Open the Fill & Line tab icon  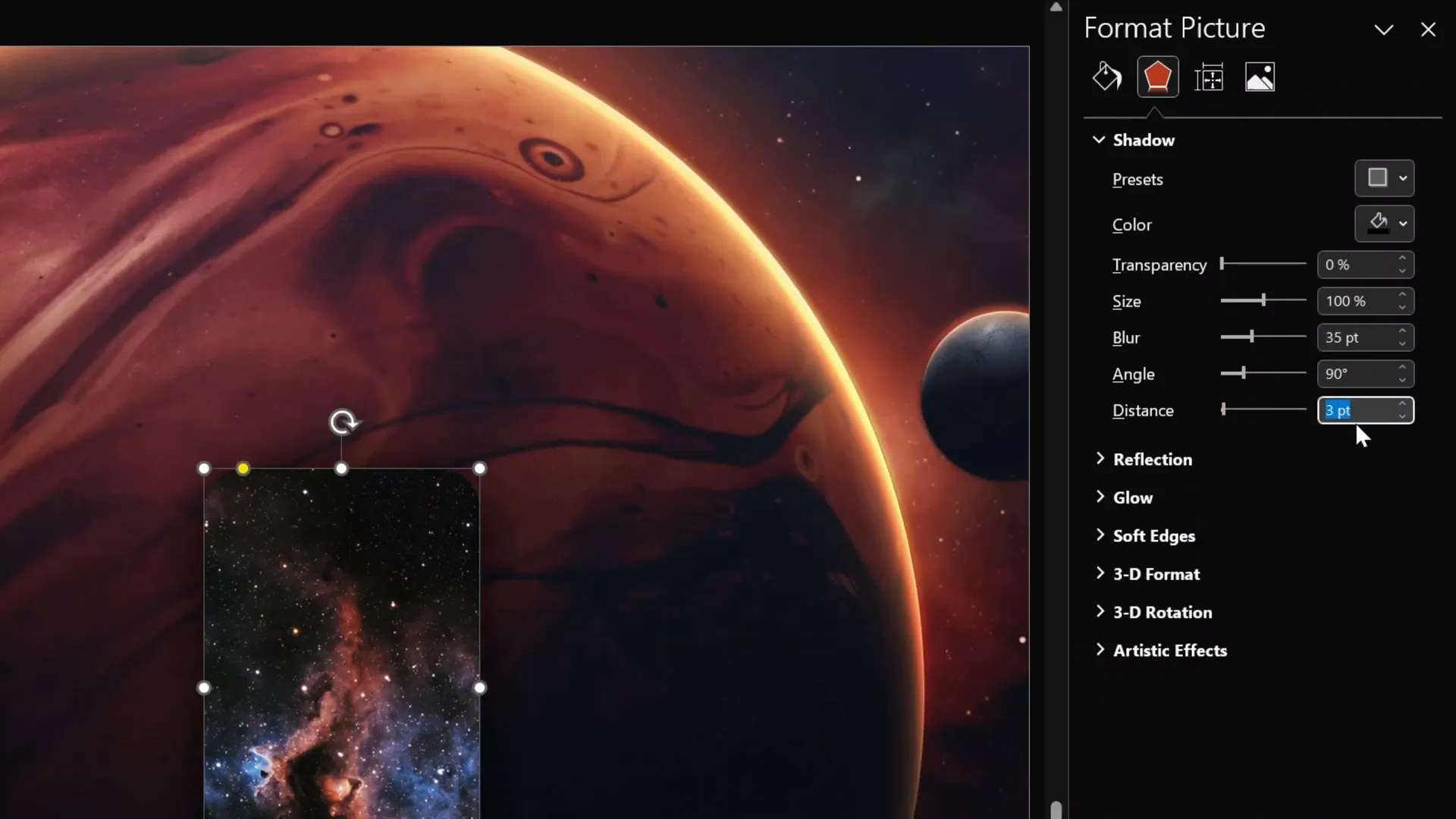pyautogui.click(x=1106, y=77)
